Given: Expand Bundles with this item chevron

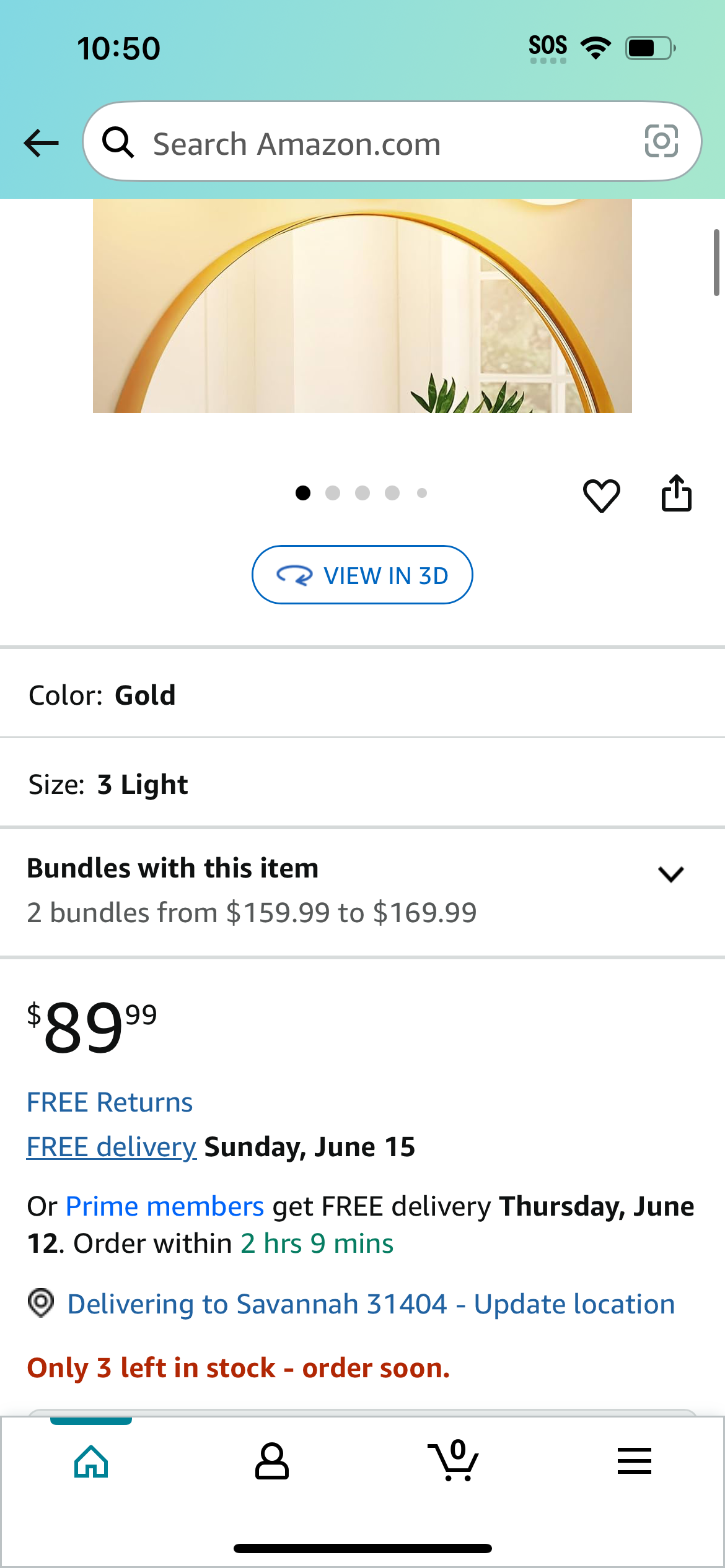Looking at the screenshot, I should 670,874.
